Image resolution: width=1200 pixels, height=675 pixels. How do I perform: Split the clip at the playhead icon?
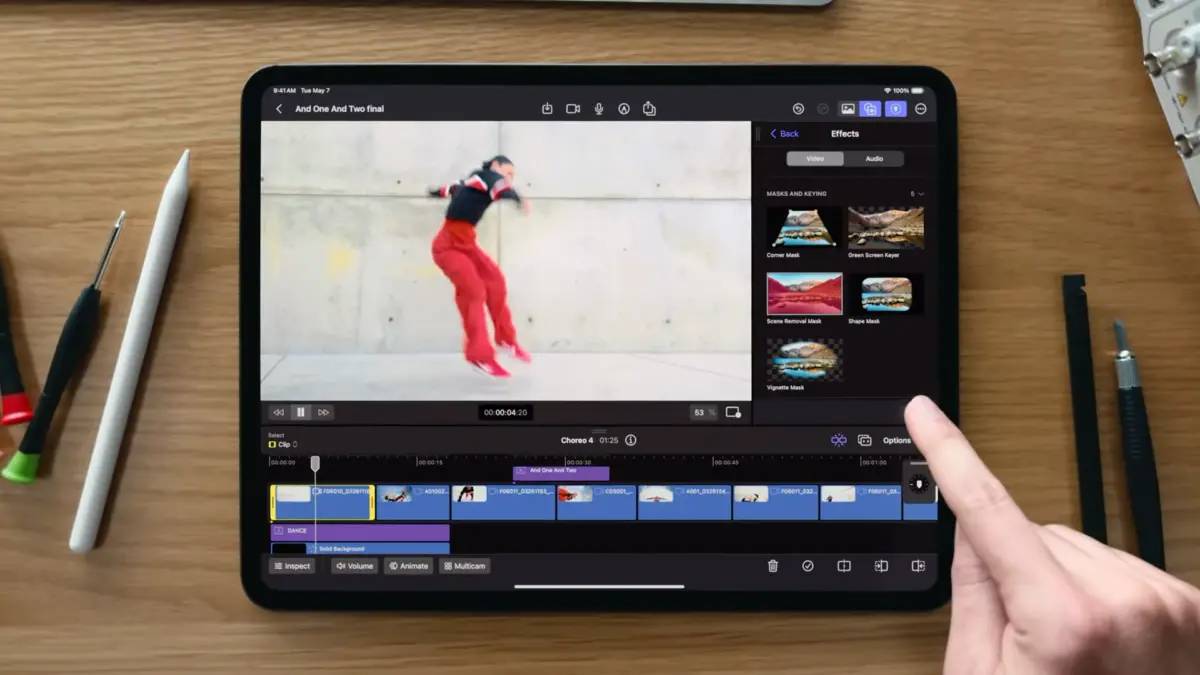(x=844, y=566)
